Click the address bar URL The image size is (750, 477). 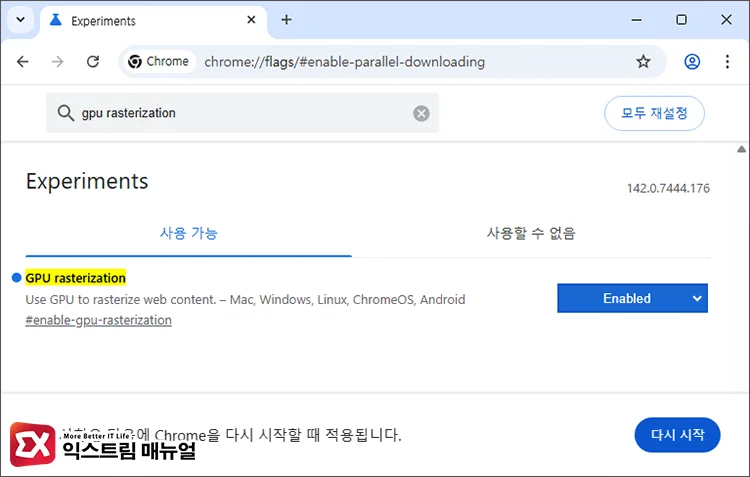pos(344,62)
